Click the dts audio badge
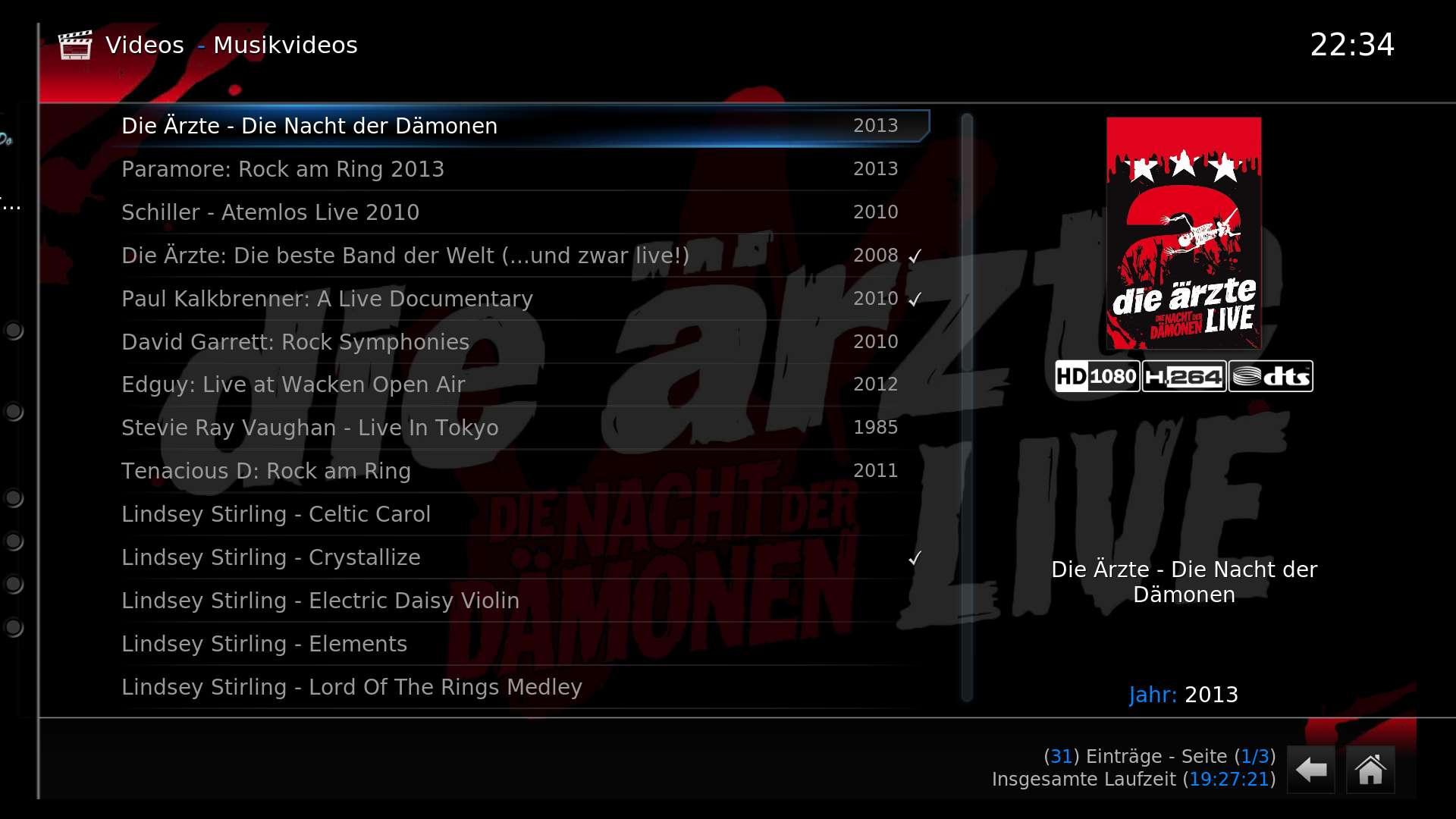The width and height of the screenshot is (1456, 819). [1270, 376]
